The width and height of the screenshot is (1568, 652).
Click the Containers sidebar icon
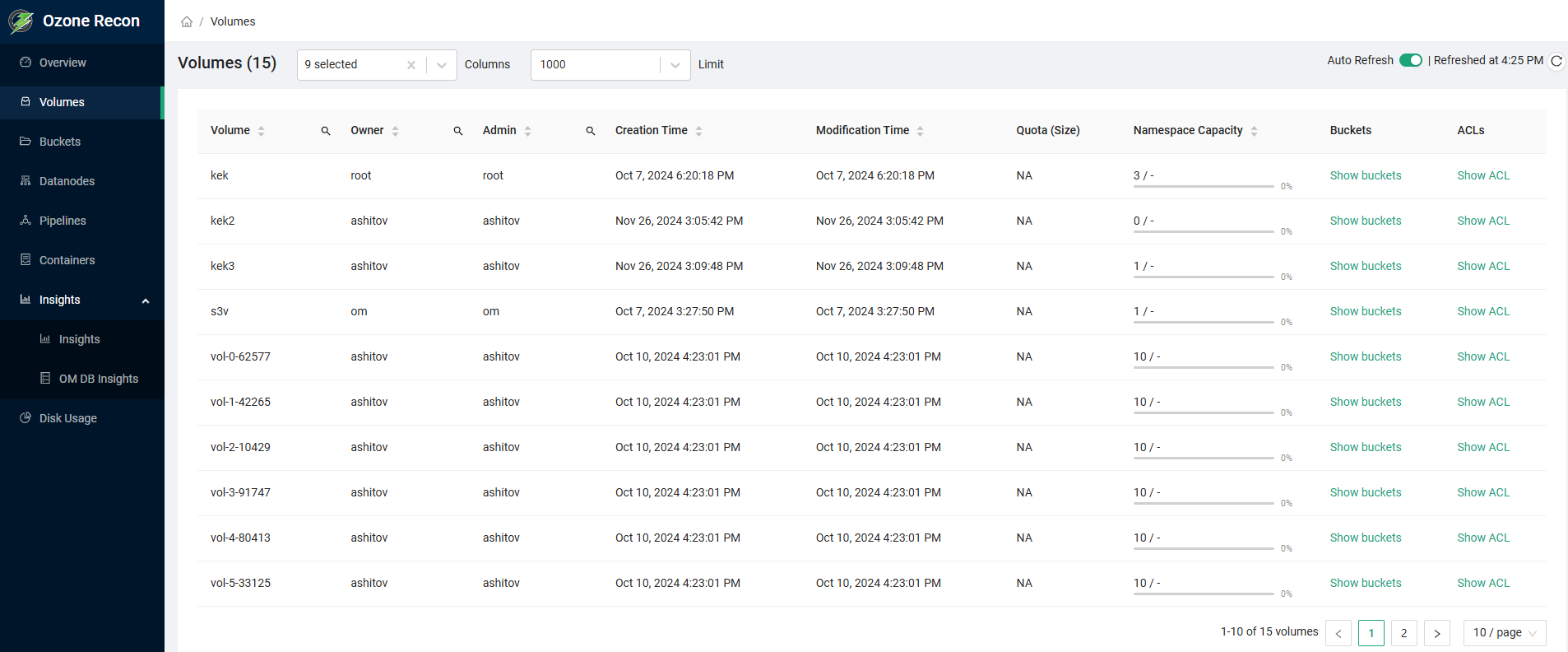26,260
